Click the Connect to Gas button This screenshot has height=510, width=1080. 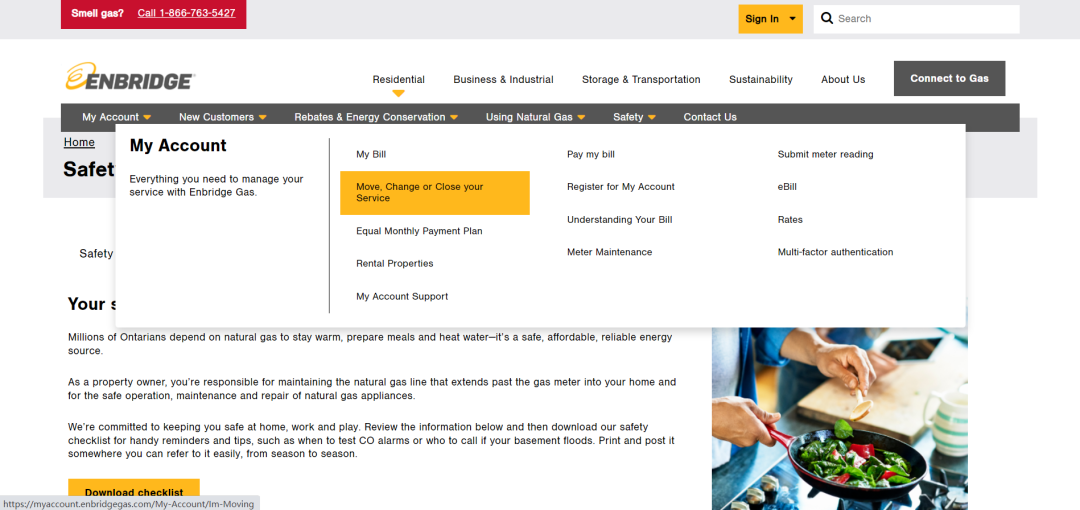pos(949,79)
